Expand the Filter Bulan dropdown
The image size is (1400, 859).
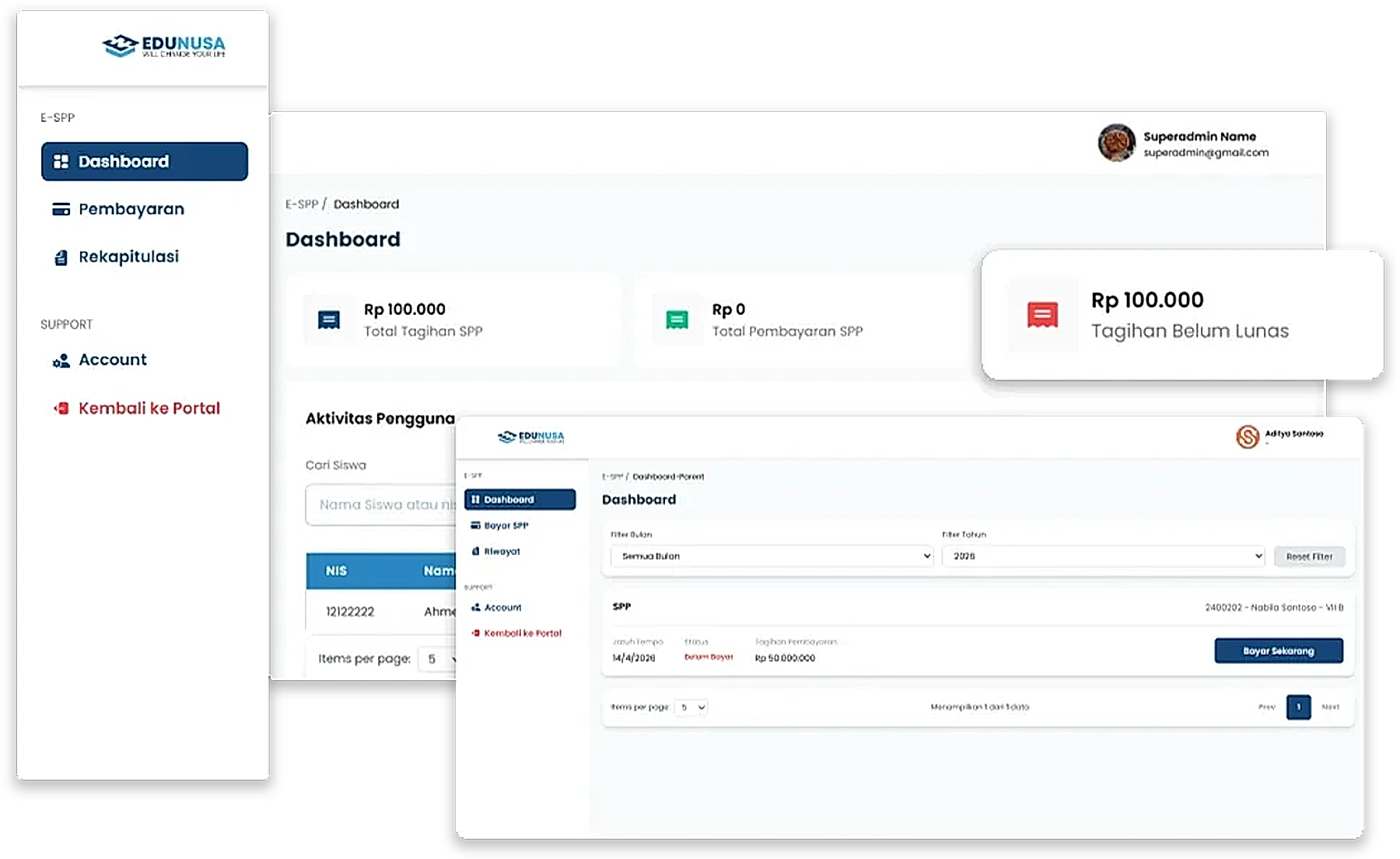pos(771,556)
